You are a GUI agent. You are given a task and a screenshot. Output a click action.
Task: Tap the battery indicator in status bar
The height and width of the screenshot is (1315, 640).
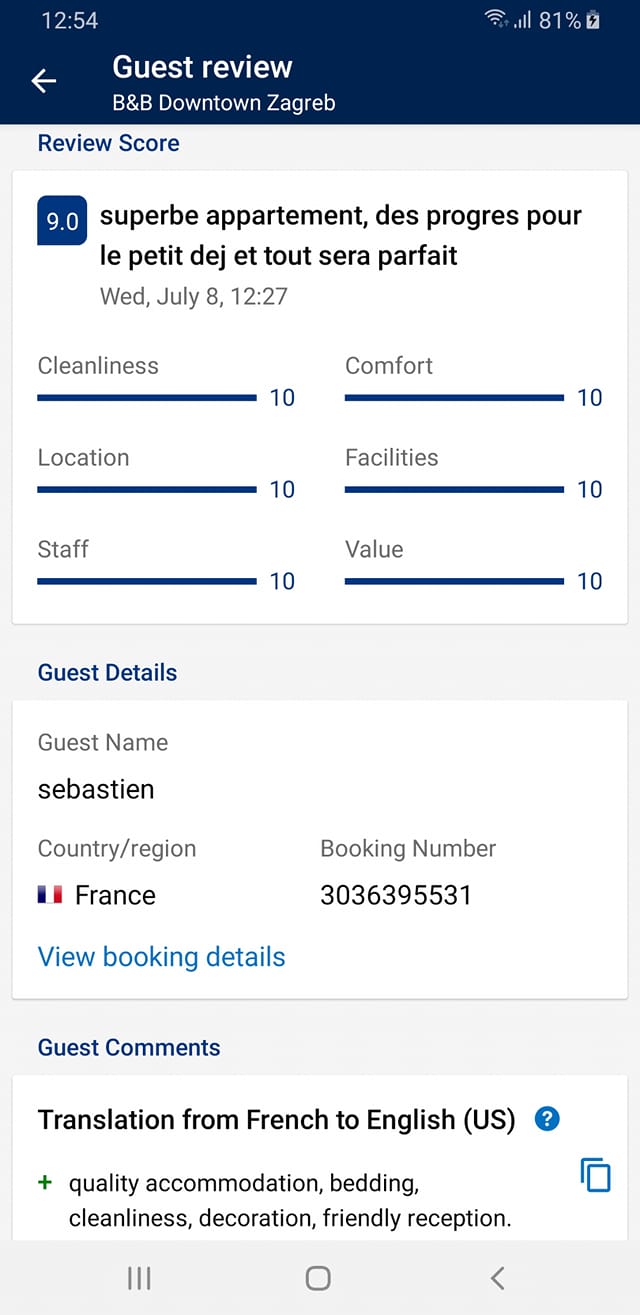[x=593, y=20]
